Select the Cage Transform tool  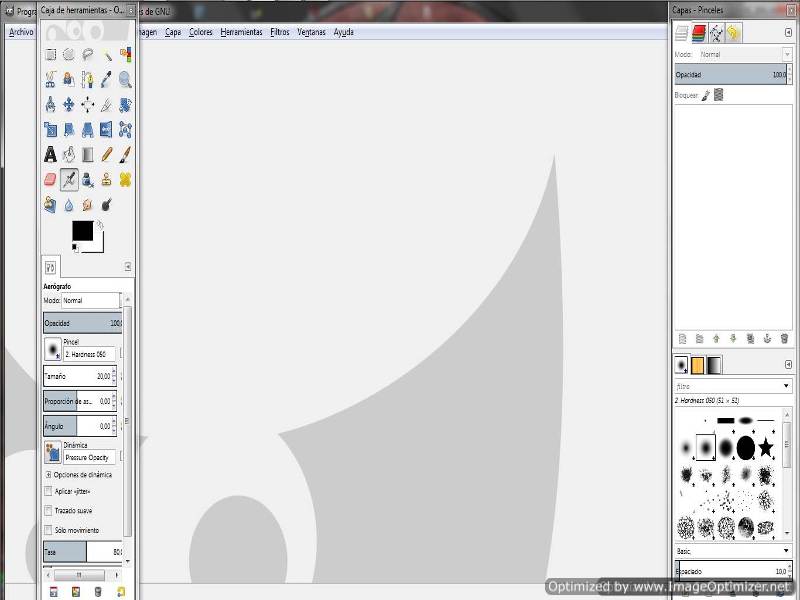pos(125,130)
